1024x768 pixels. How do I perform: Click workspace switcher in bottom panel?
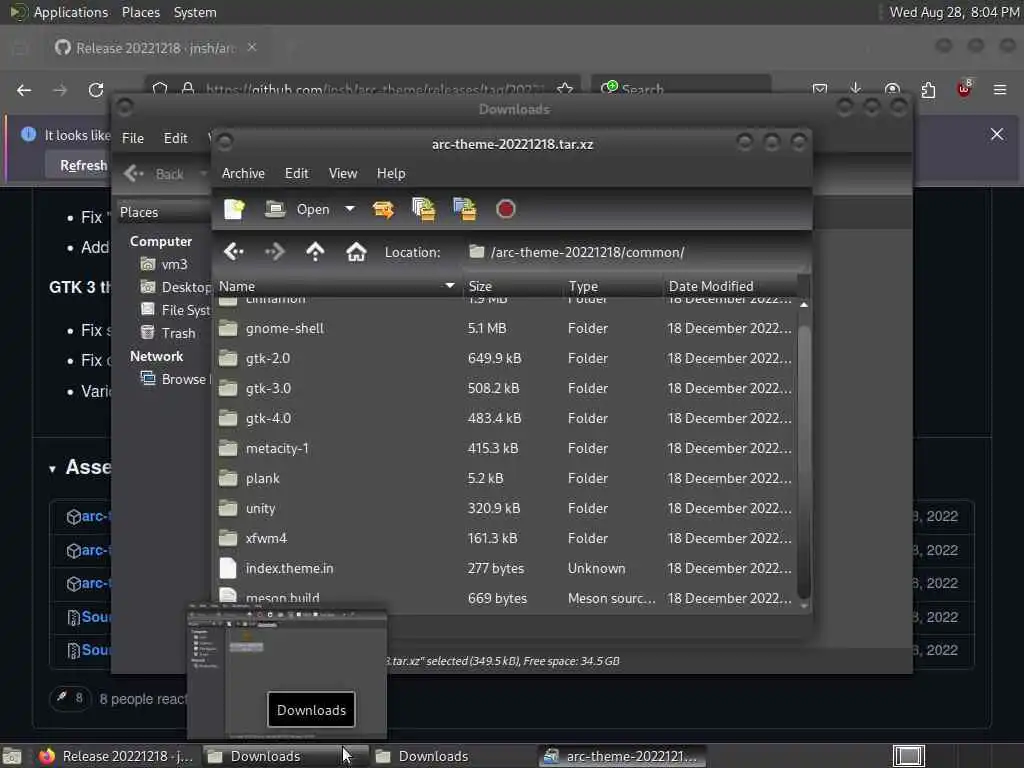pyautogui.click(x=908, y=756)
